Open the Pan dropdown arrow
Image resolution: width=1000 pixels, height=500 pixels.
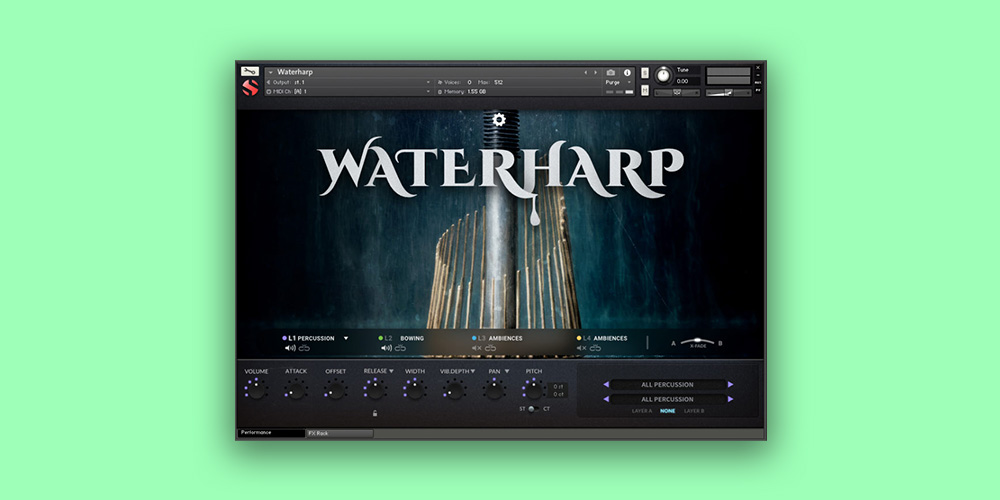coord(507,371)
